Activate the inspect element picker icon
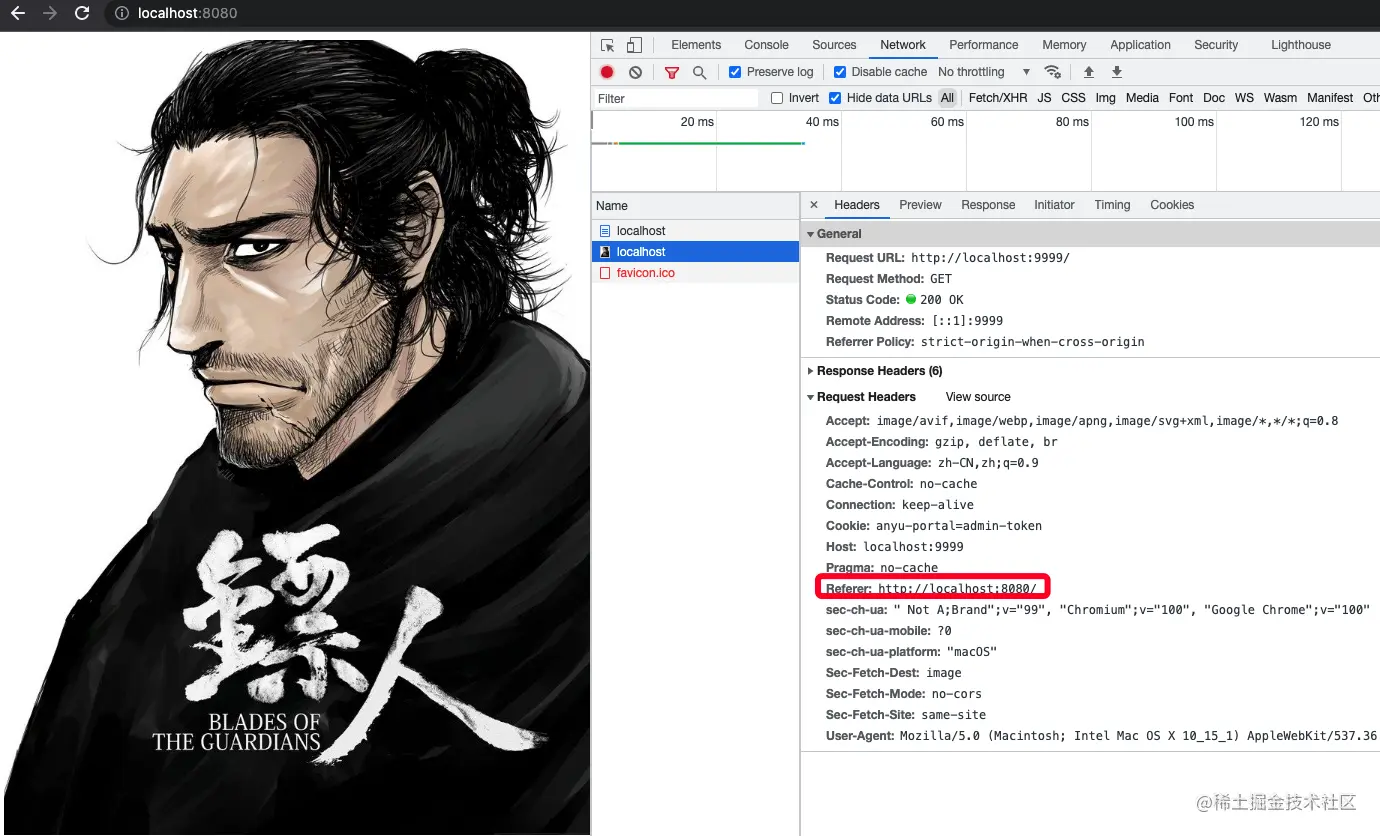Viewport: 1380px width, 836px height. (608, 45)
